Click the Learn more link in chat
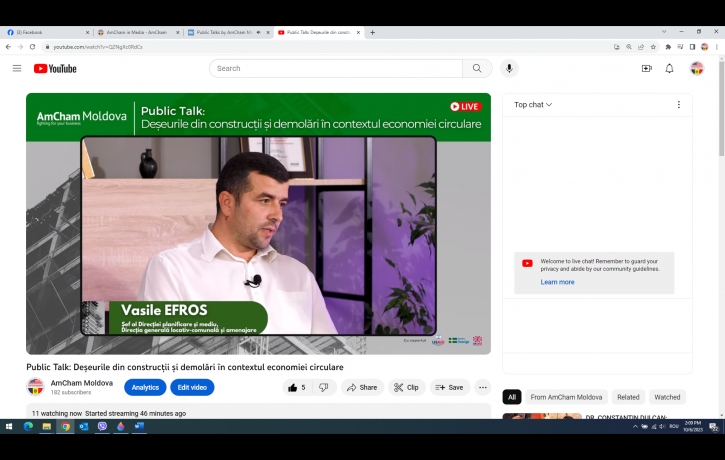The height and width of the screenshot is (460, 725). (557, 282)
